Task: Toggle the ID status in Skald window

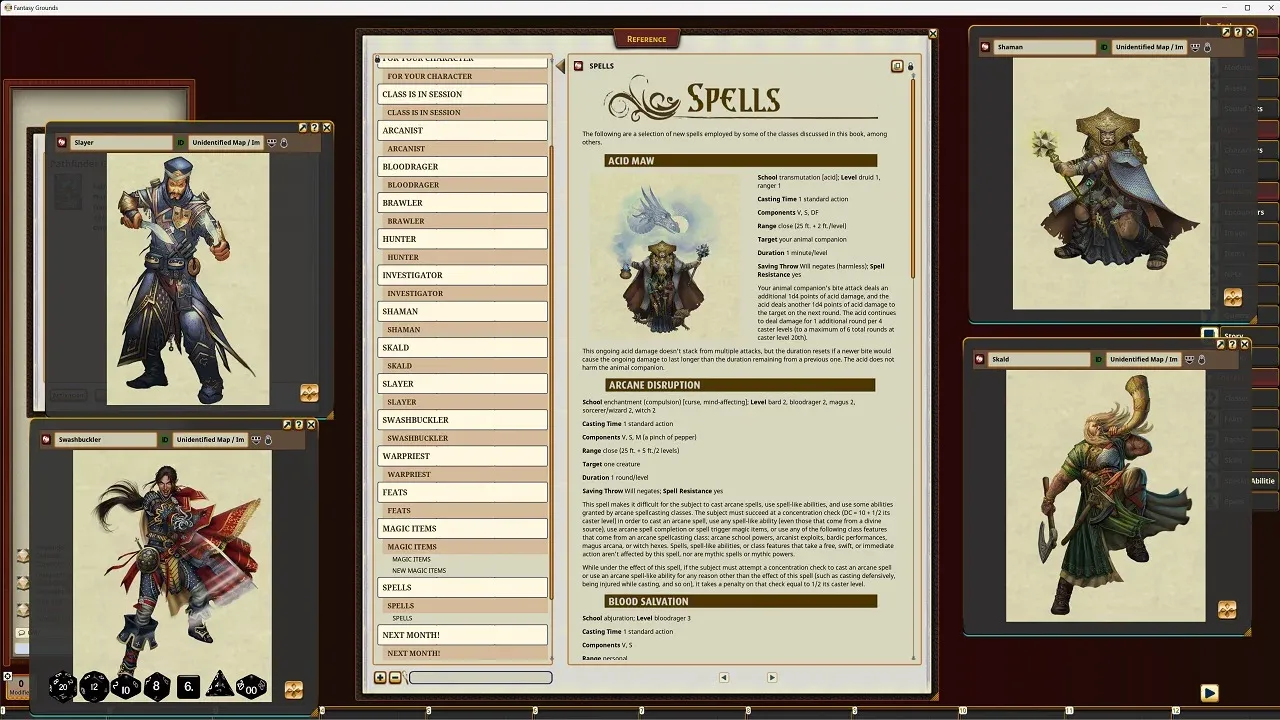Action: tap(1099, 359)
